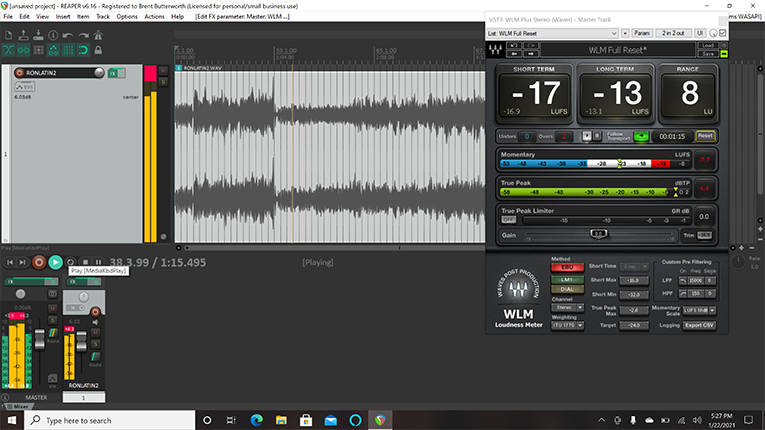Toggle snap magnet icon
This screenshot has width=765, height=430.
83,50
